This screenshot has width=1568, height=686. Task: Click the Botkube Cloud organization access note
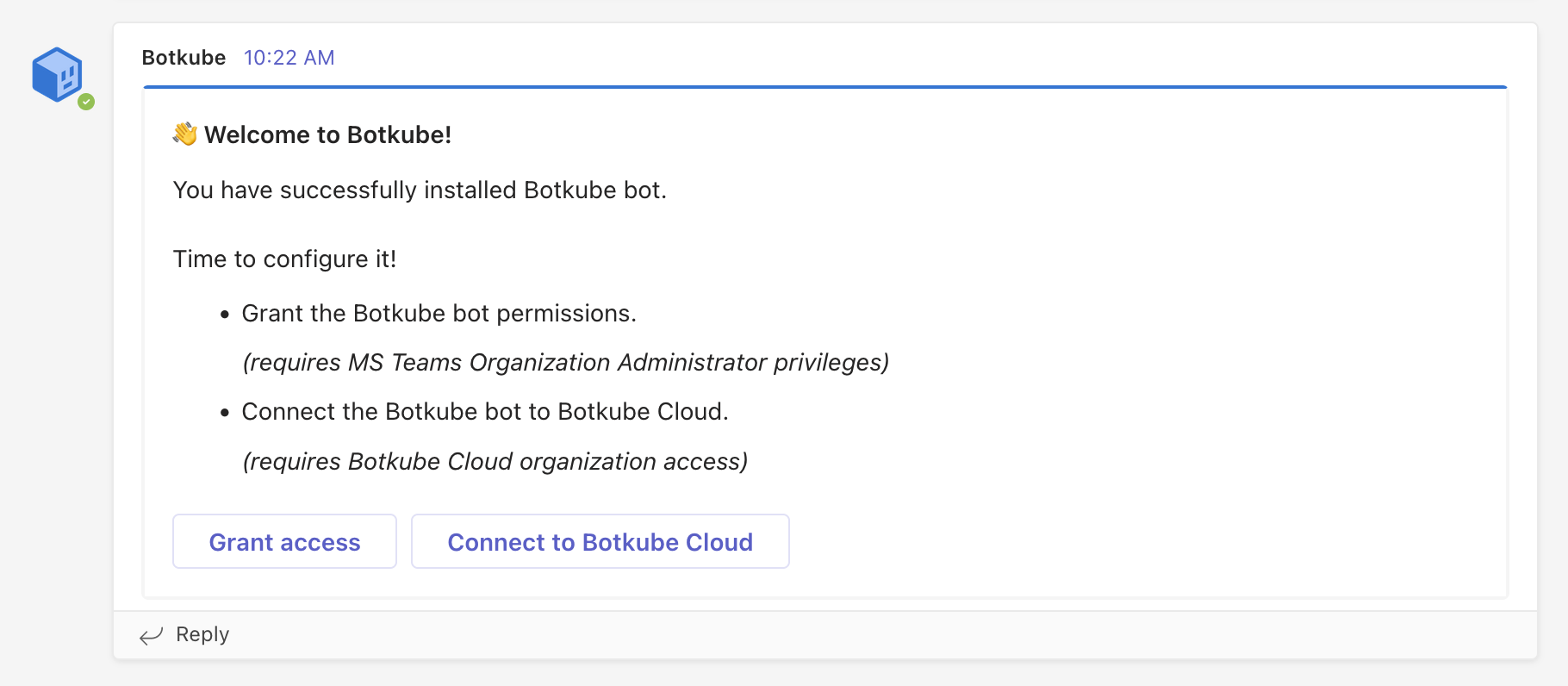tap(495, 462)
